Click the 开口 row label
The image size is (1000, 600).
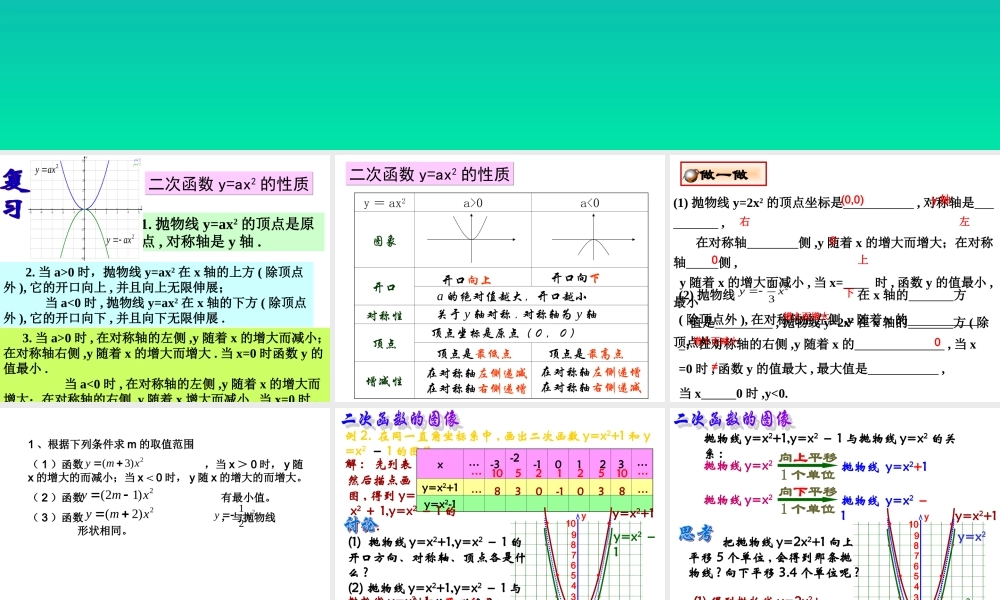pyautogui.click(x=385, y=287)
